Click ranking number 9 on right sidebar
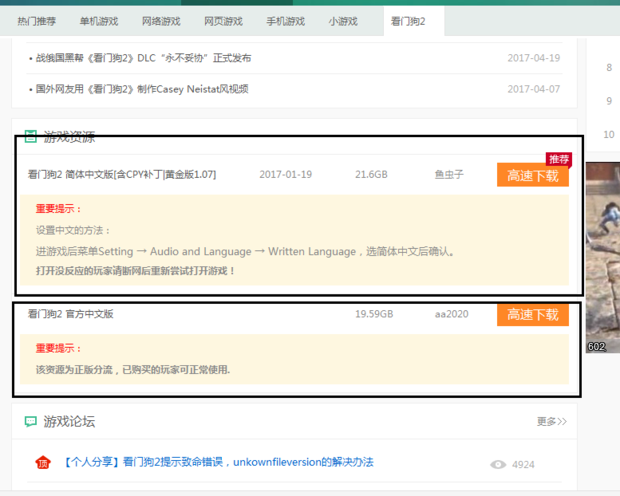This screenshot has width=620, height=496. [609, 101]
